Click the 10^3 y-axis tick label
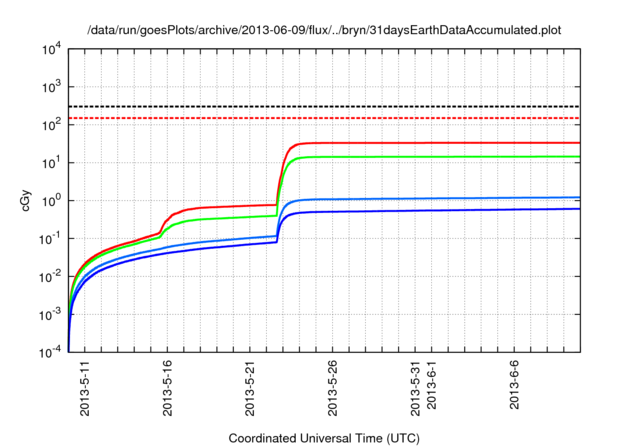Image resolution: width=640 pixels, height=448 pixels. [52, 86]
